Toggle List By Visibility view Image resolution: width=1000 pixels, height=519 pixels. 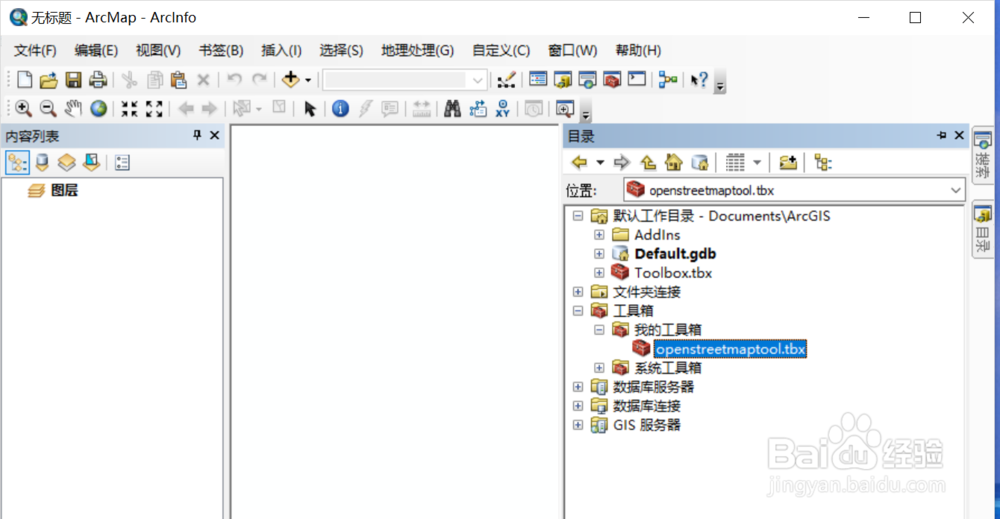point(66,163)
